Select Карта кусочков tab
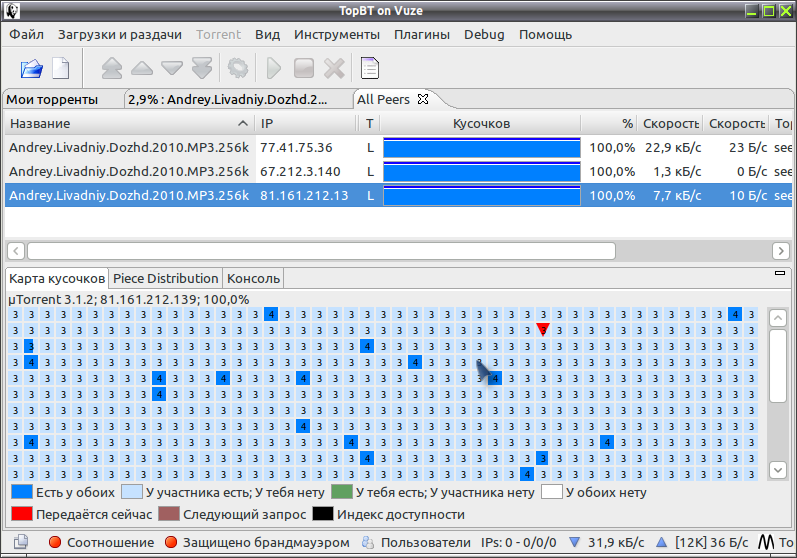 click(57, 278)
